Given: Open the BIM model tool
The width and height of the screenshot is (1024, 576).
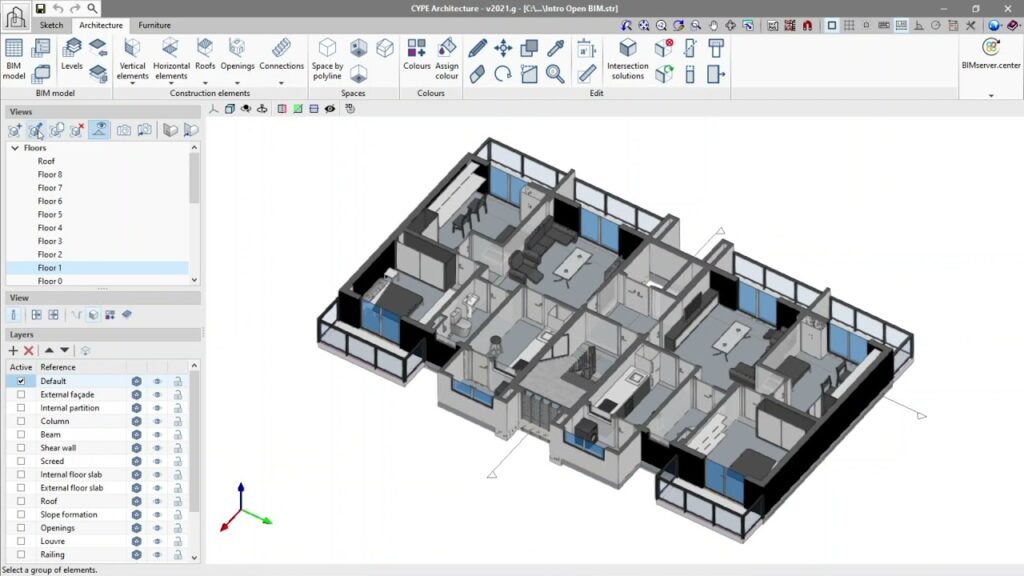Looking at the screenshot, I should [x=14, y=59].
